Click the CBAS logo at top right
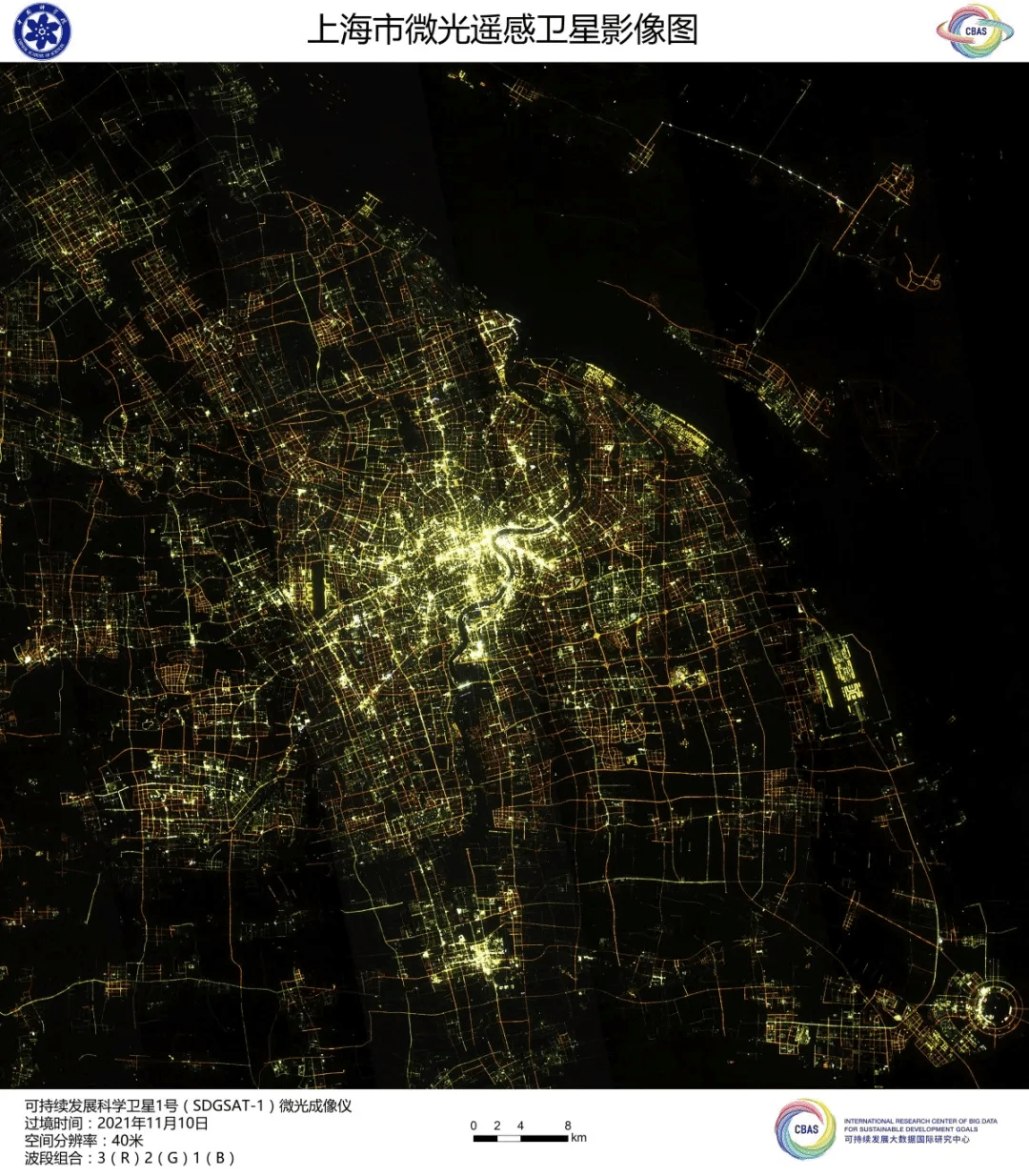Viewport: 1029px width, 1176px height. pyautogui.click(x=973, y=30)
